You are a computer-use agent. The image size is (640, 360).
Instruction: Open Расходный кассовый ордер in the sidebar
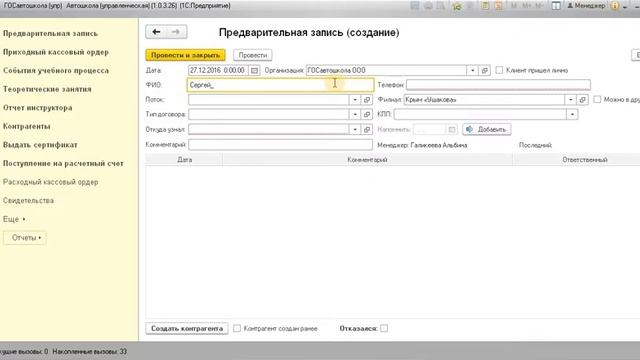51,182
